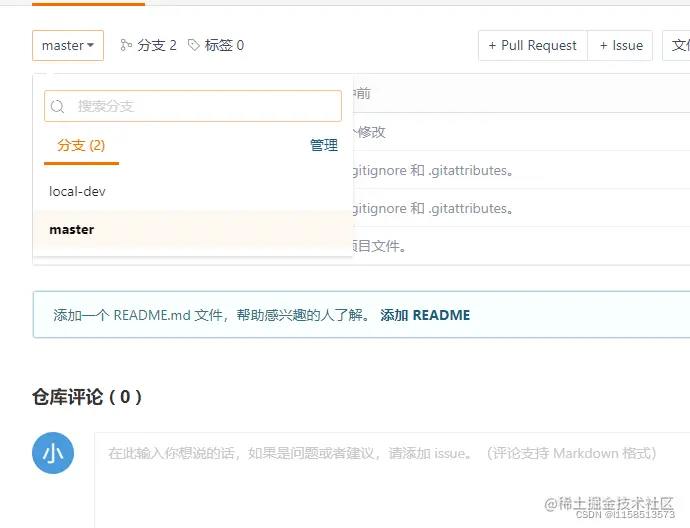Screen dimensions: 690x528
Task: Click the blue 小 user avatar
Action: coord(53,453)
